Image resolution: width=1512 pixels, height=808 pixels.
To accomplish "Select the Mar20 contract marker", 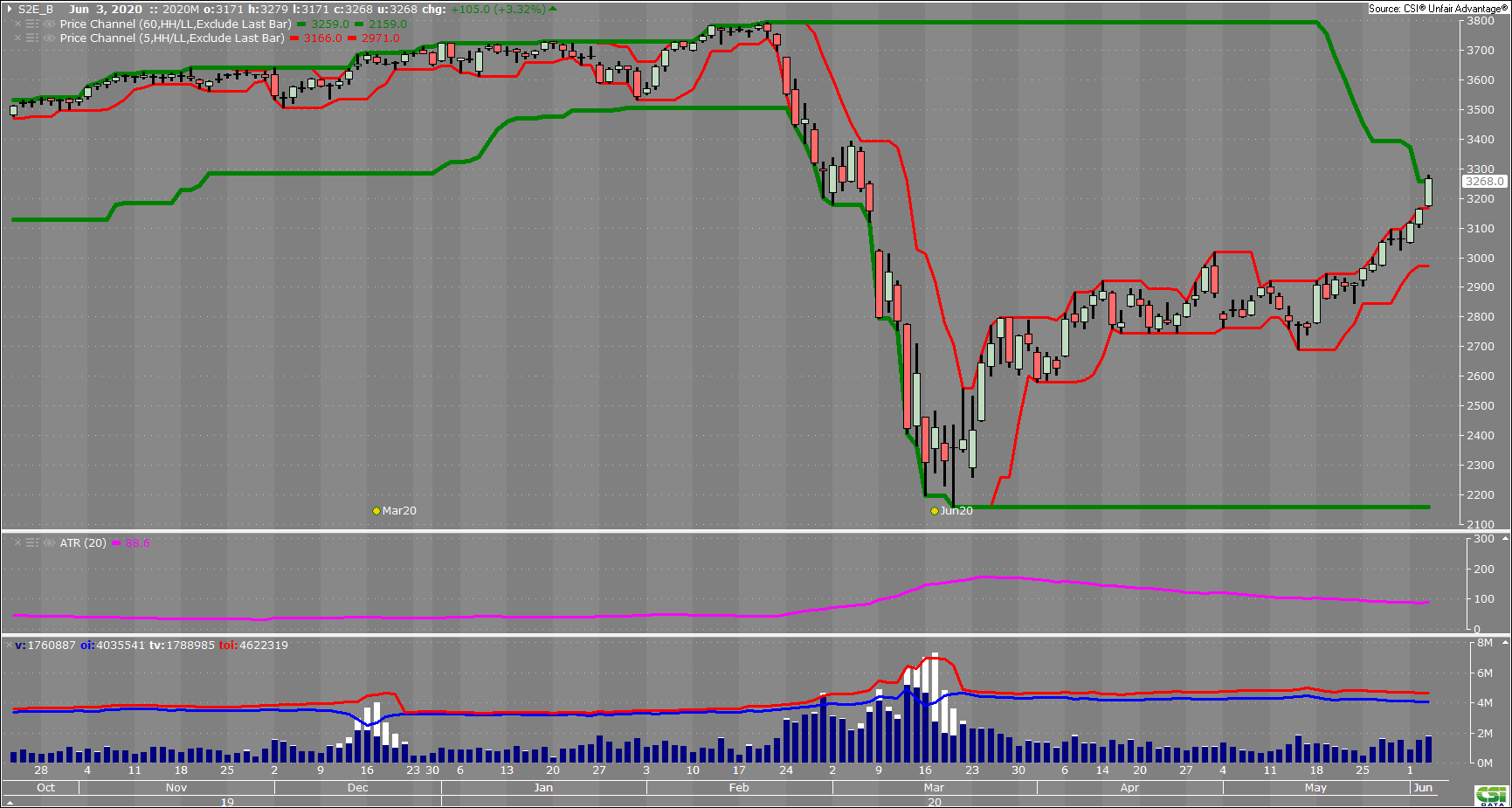I will pyautogui.click(x=395, y=511).
